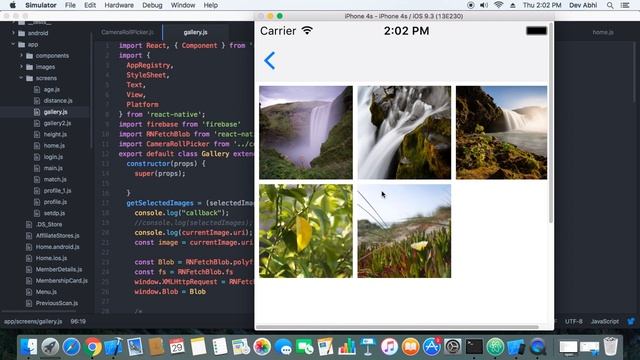Collapse the screens folder
Screen dimensions: 640x360
pyautogui.click(x=22, y=78)
